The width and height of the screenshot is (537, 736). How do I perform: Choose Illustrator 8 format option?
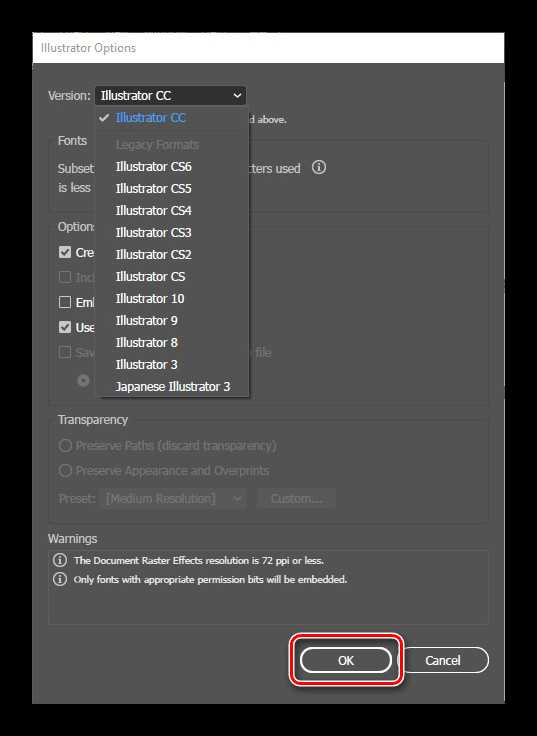[x=146, y=342]
